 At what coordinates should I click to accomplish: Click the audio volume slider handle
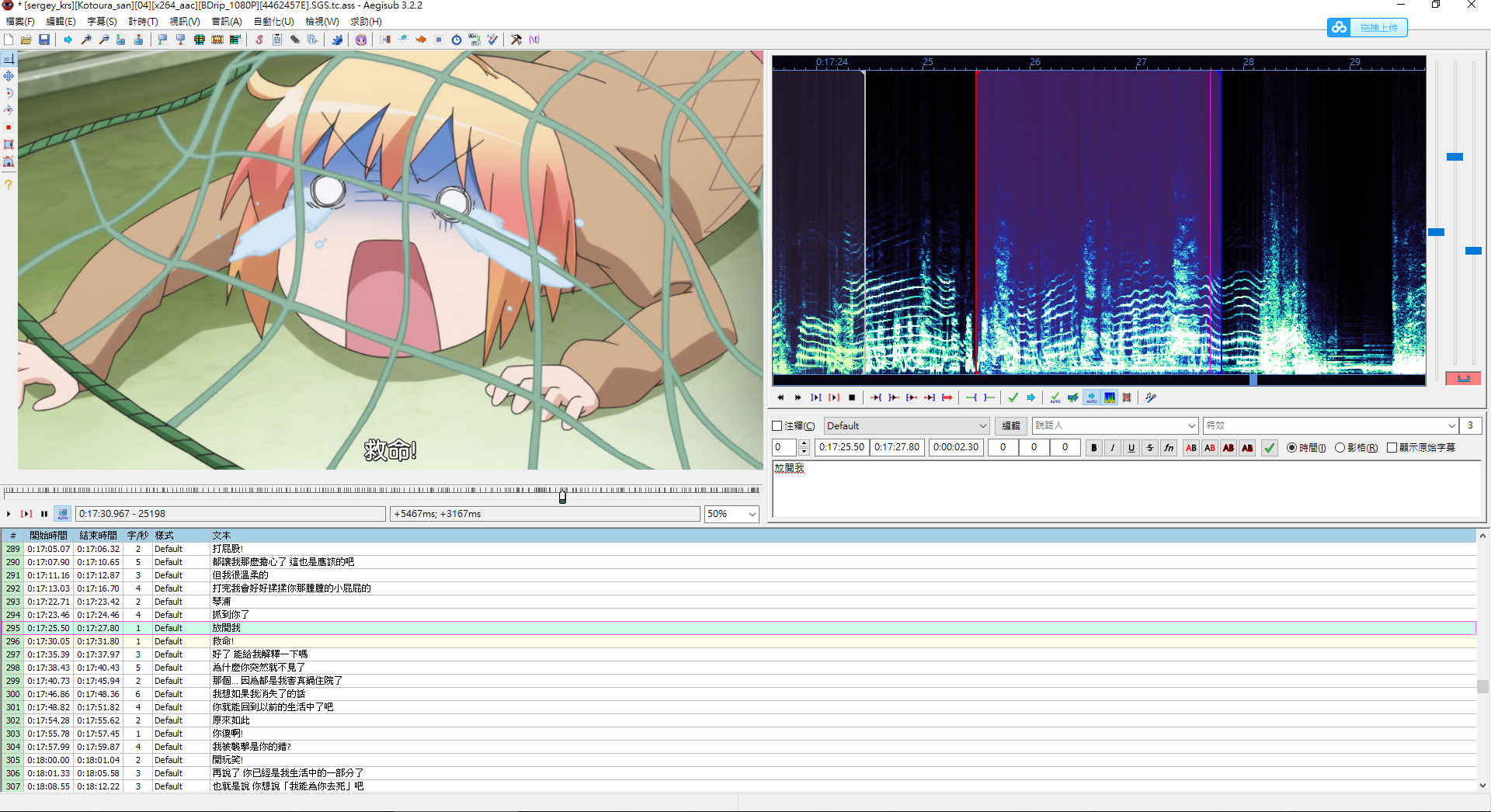pos(1473,251)
